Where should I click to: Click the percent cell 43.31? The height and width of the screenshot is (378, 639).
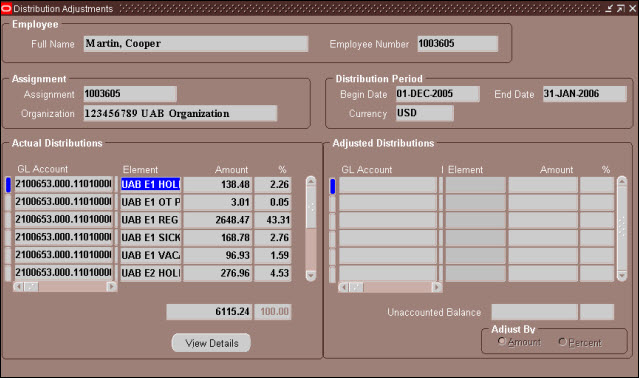pyautogui.click(x=273, y=220)
